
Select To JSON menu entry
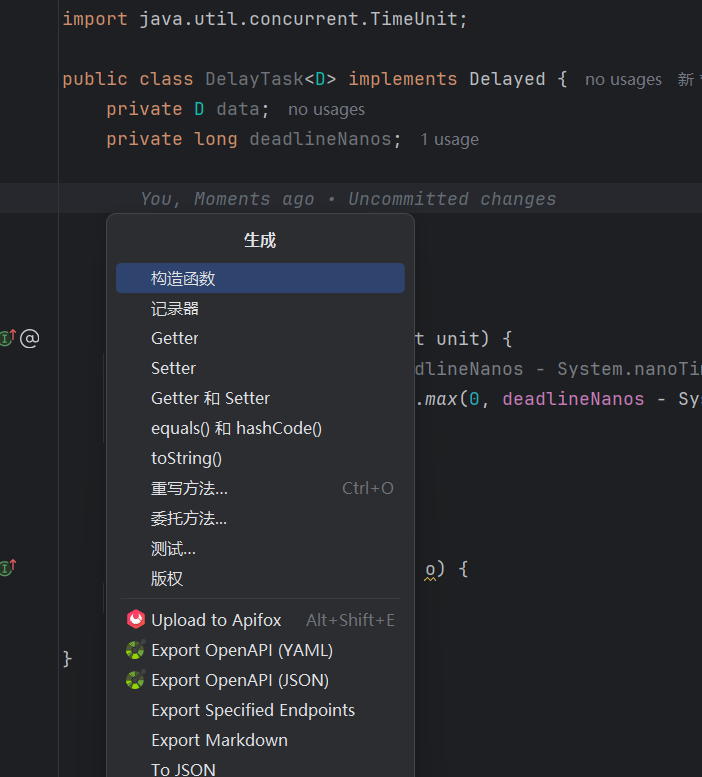260,769
